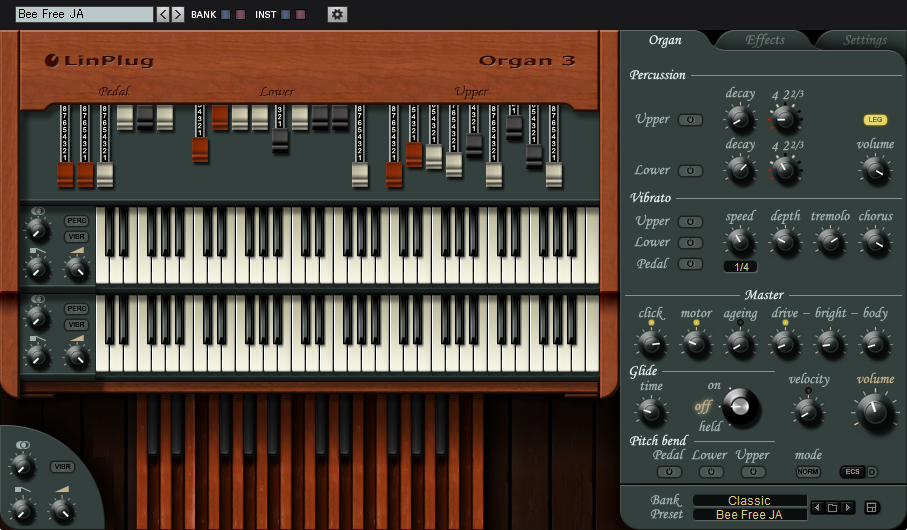Toggle Vibrato Lower power switch

(690, 242)
